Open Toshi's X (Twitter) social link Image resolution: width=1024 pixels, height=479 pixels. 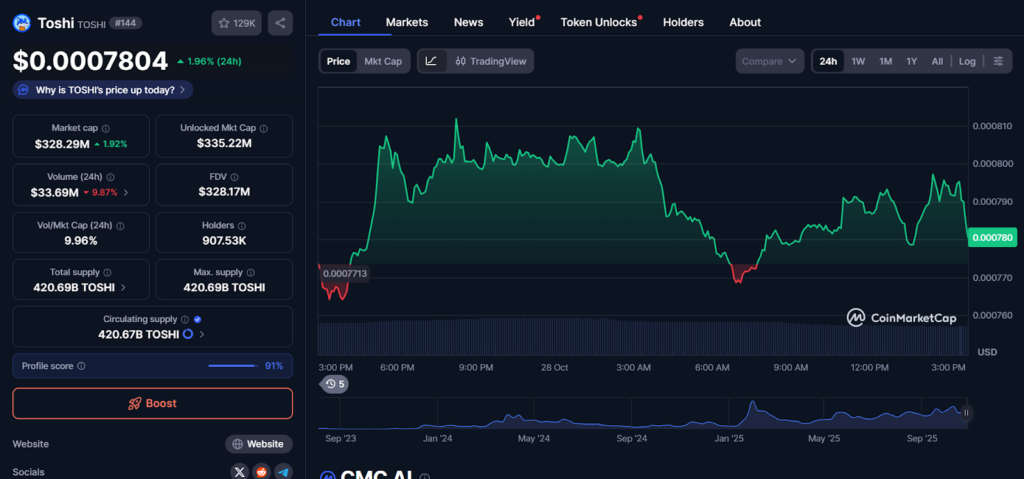point(240,472)
